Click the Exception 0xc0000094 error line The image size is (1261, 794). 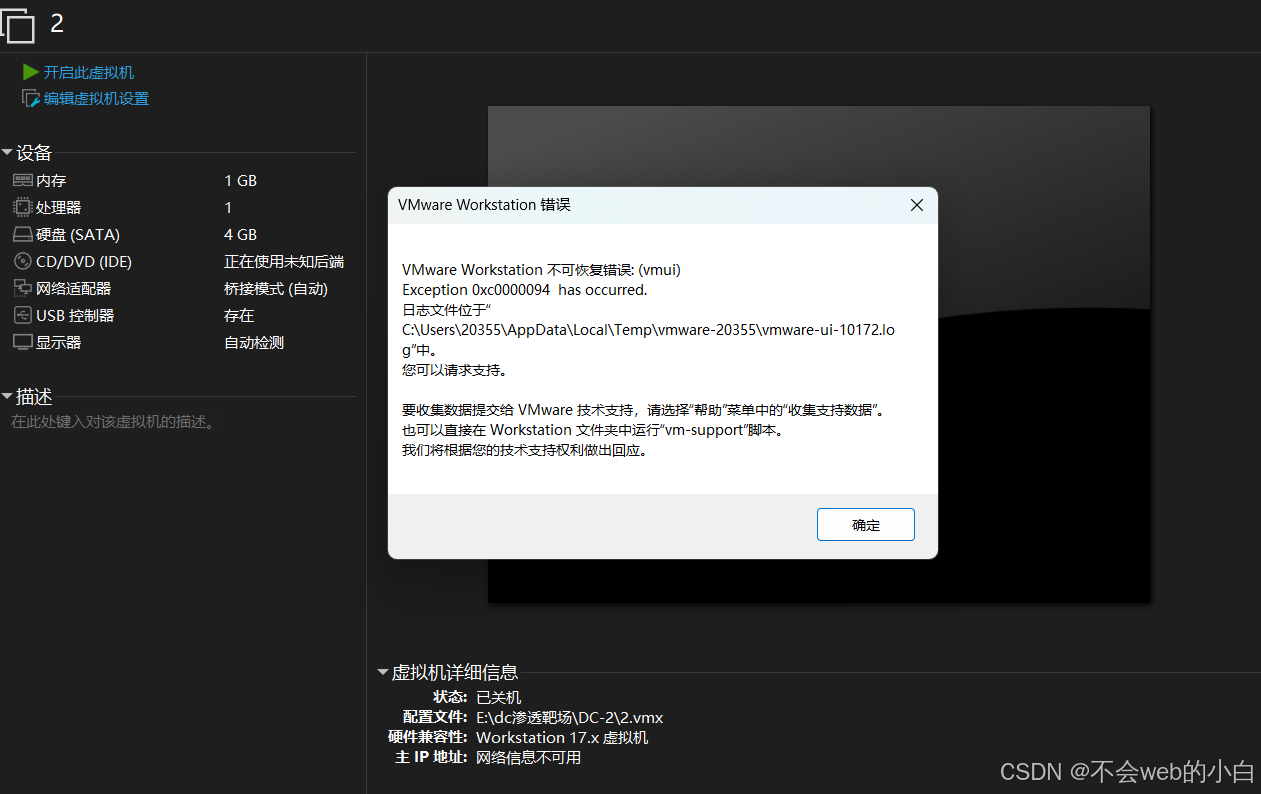[525, 290]
